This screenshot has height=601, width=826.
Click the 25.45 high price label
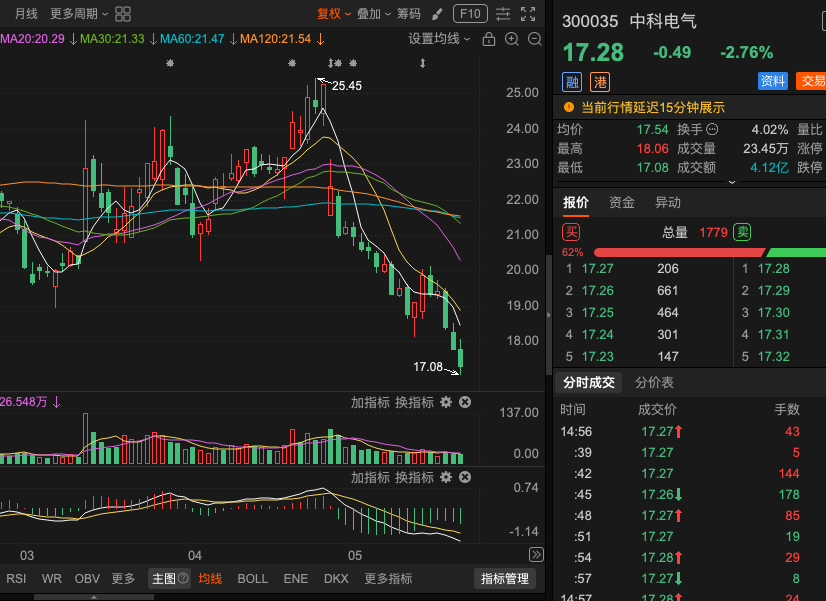(347, 86)
